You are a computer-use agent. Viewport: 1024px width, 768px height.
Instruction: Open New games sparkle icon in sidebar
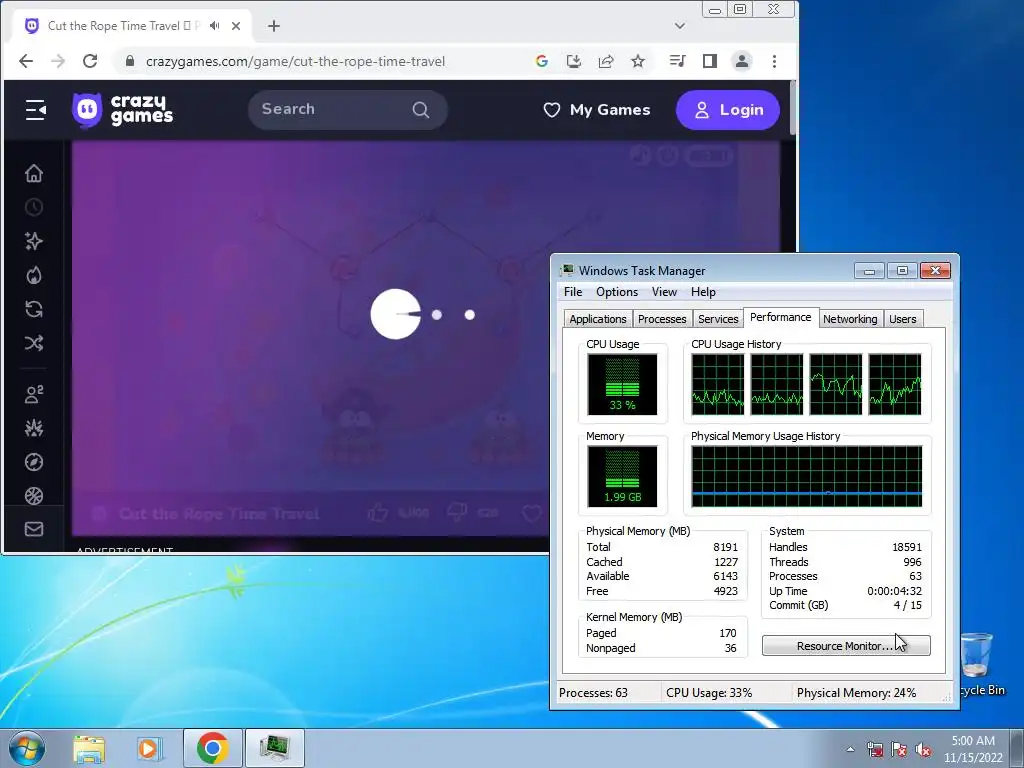click(34, 242)
